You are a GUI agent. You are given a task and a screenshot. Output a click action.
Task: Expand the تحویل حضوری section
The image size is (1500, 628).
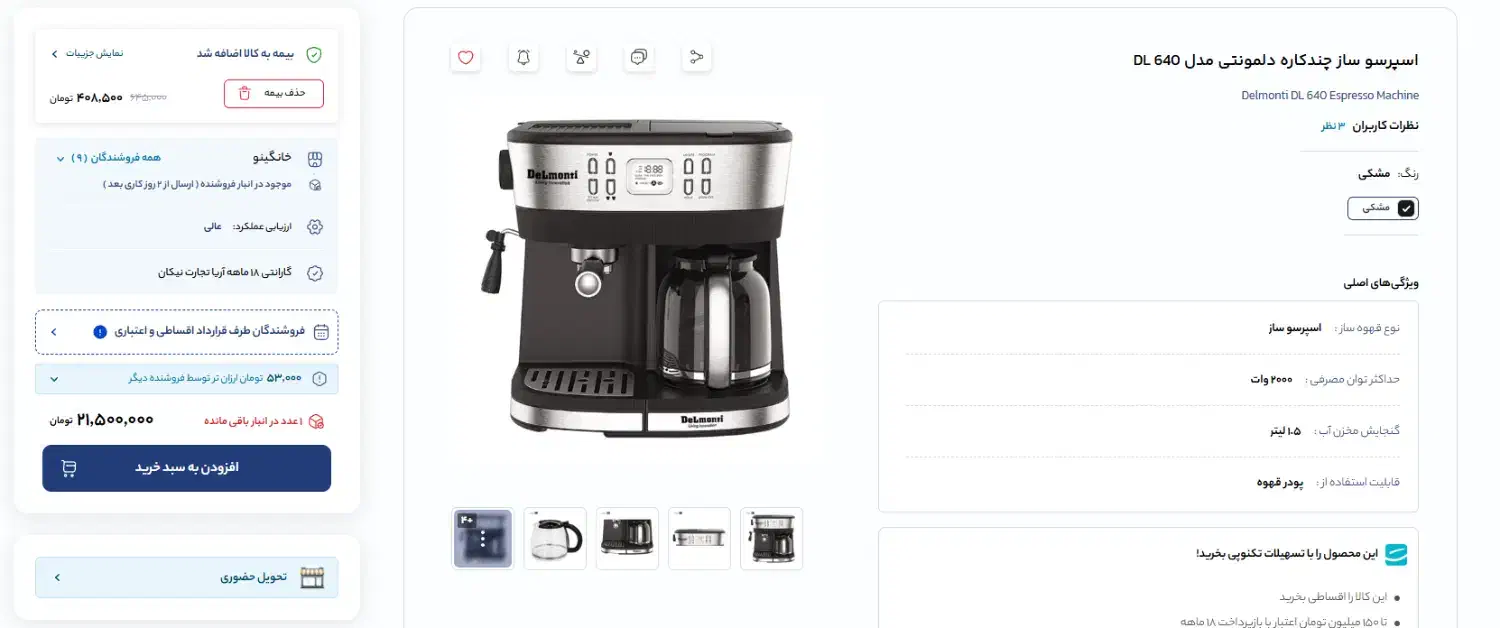[187, 577]
